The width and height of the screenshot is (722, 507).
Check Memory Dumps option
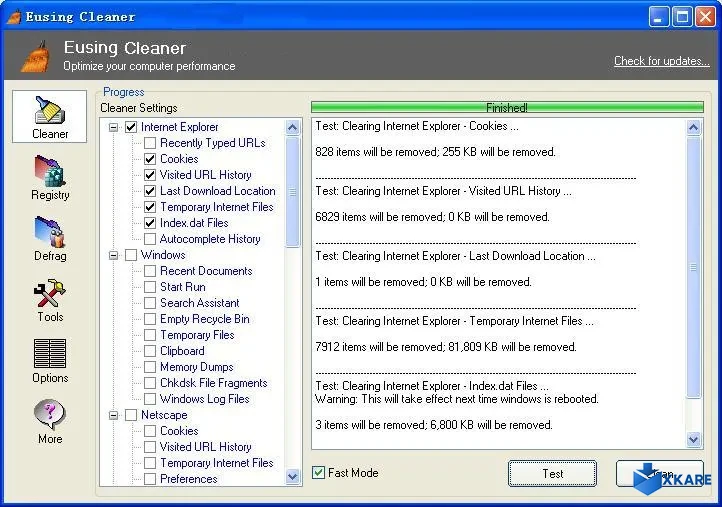tap(150, 367)
